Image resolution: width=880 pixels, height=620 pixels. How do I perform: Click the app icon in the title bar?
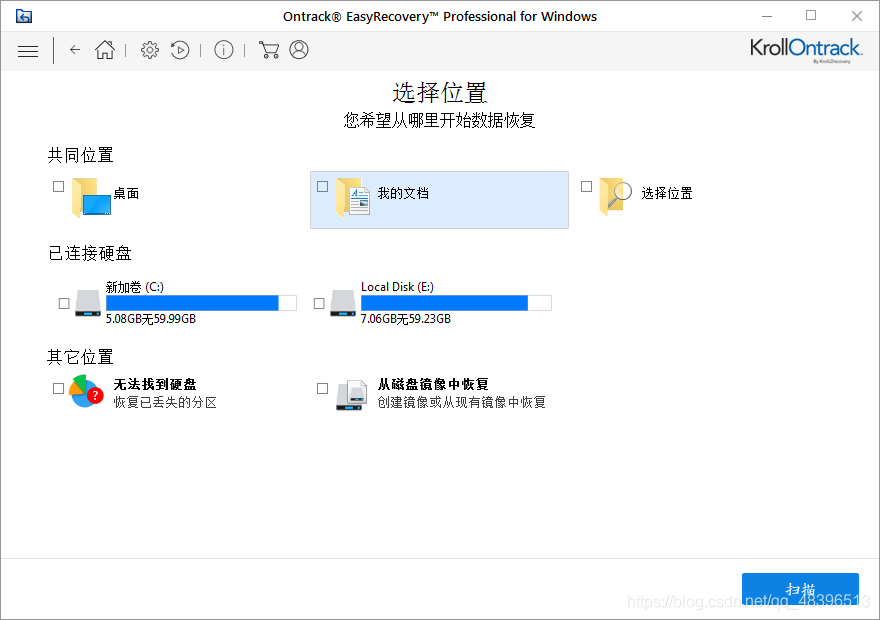[23, 15]
